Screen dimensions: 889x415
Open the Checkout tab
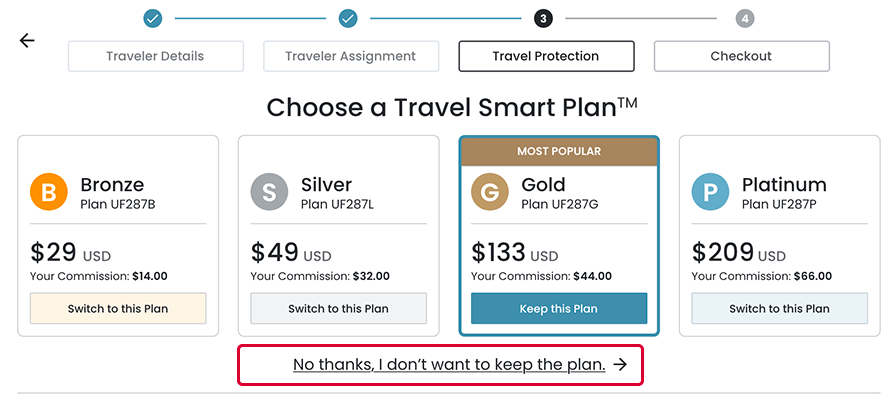click(742, 56)
